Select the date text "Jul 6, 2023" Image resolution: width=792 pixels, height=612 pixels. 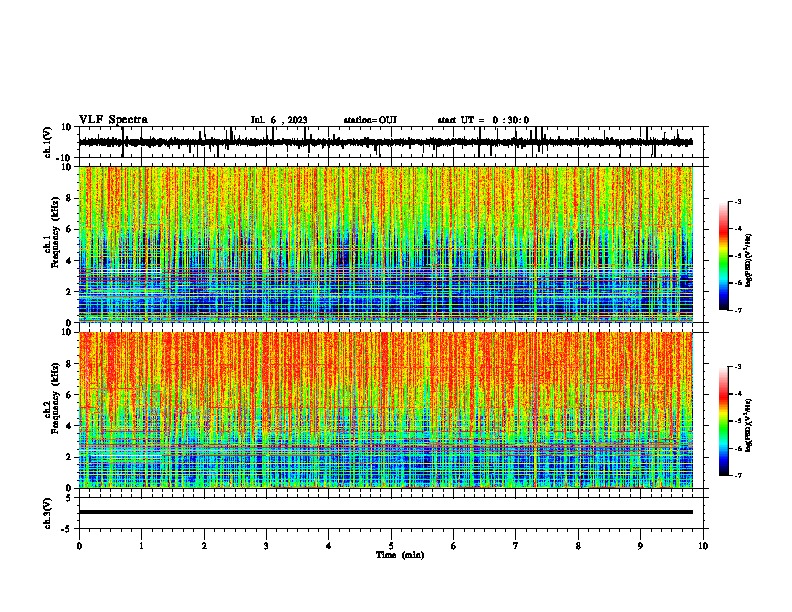point(279,120)
